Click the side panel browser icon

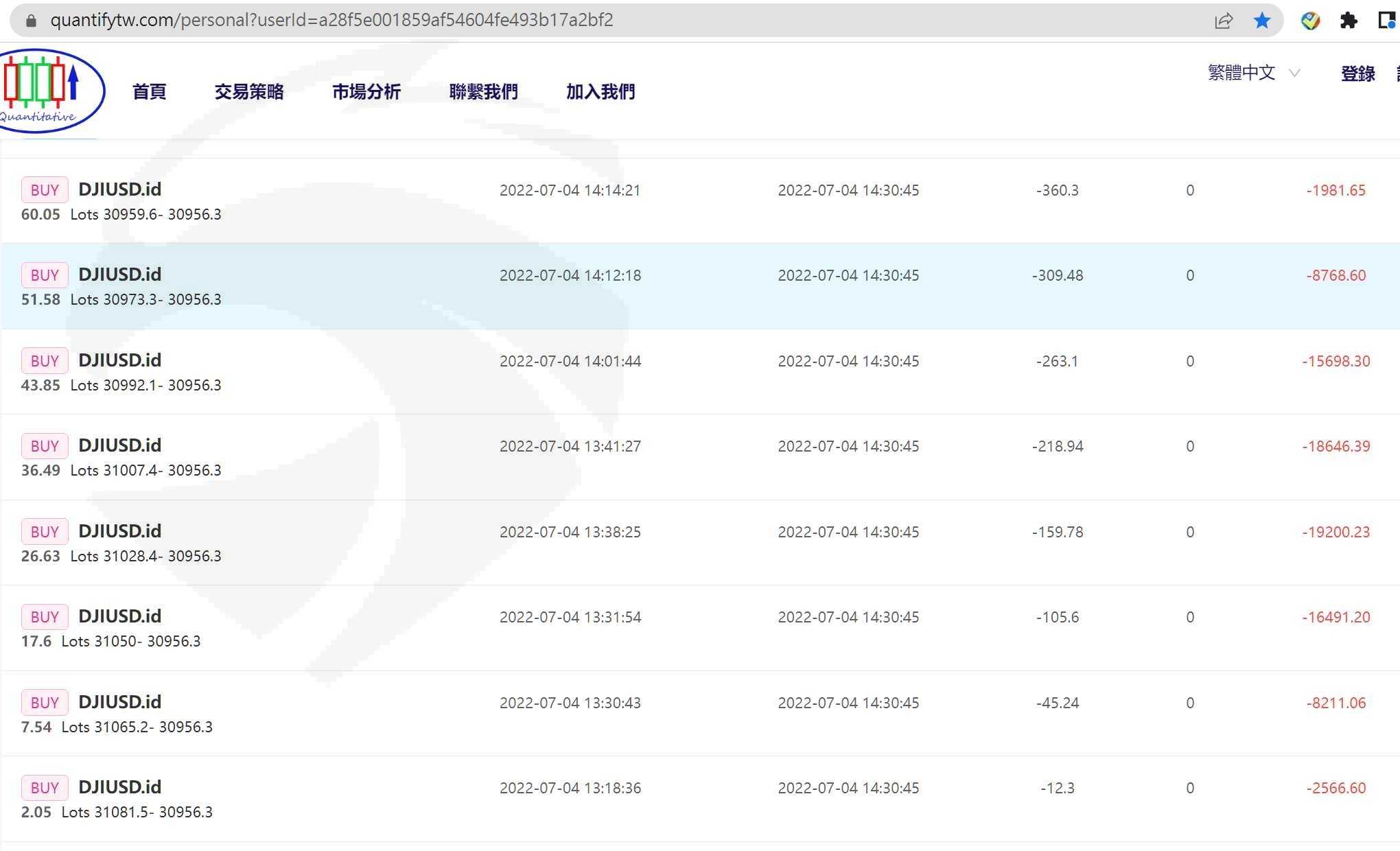(1386, 21)
